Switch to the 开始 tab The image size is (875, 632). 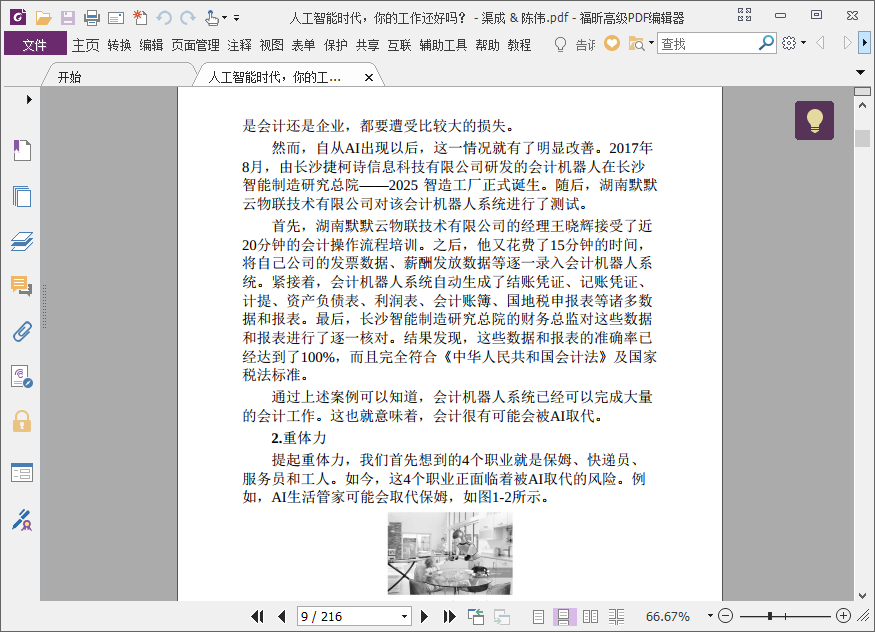pyautogui.click(x=69, y=77)
